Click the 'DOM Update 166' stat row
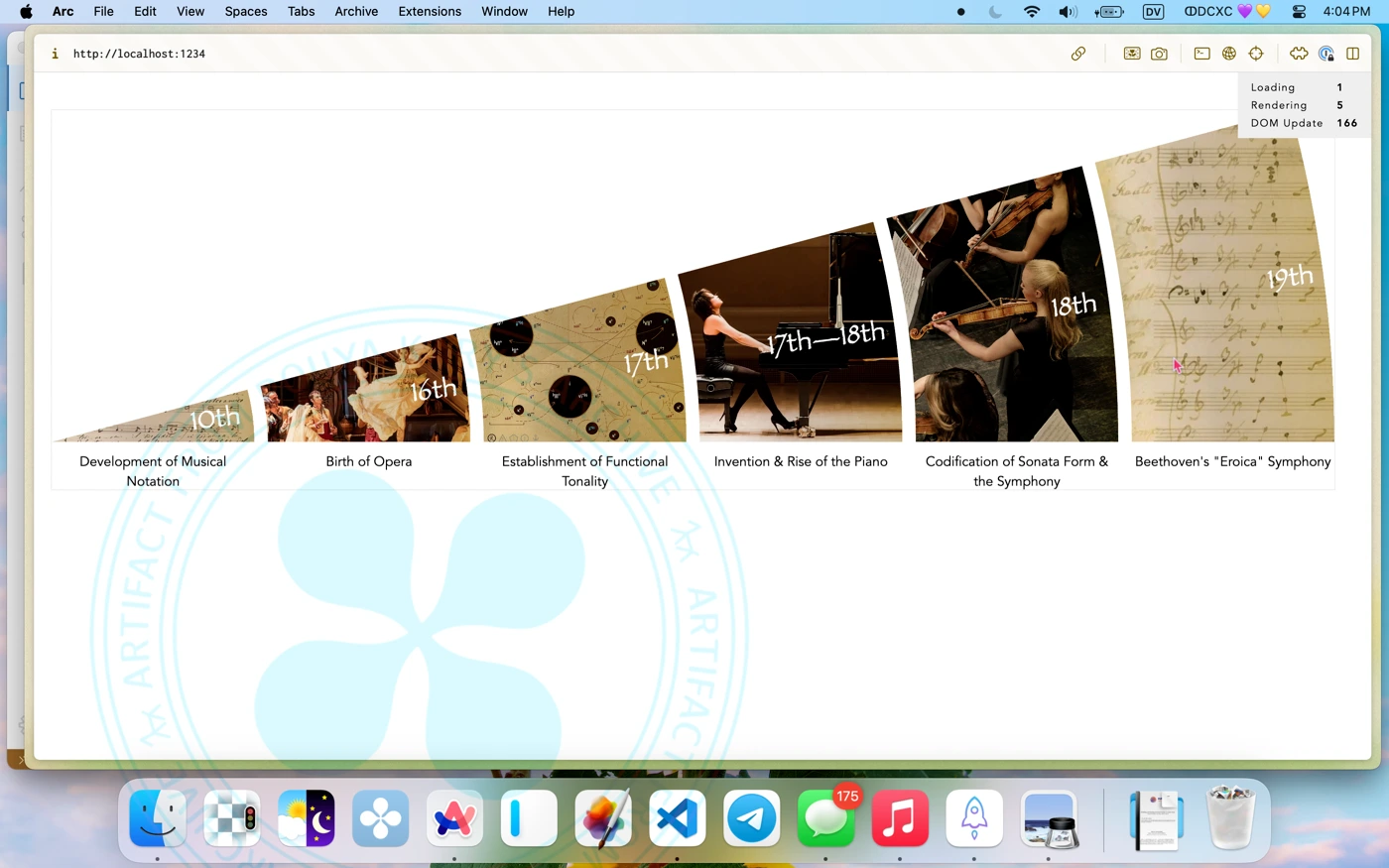Screen dimensions: 1389x868 (1304, 123)
